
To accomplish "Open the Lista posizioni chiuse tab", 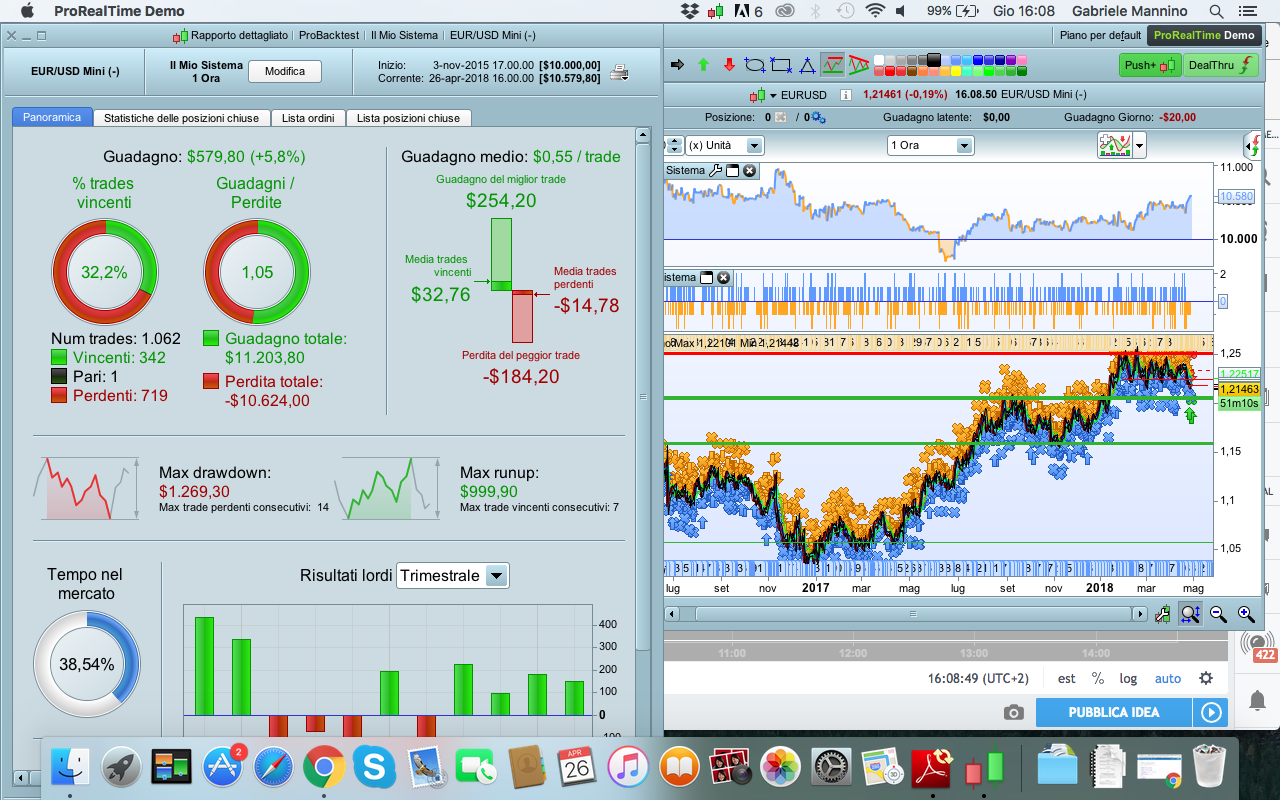I will (x=409, y=118).
